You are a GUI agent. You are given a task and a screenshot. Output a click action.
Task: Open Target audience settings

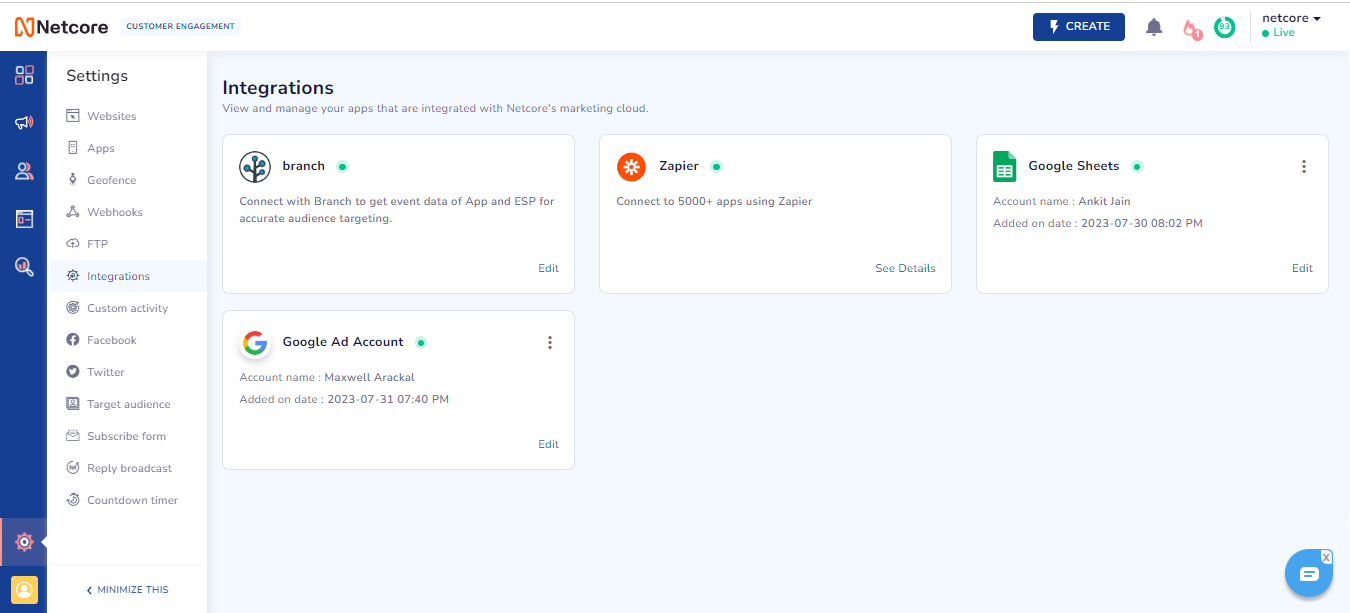pyautogui.click(x=128, y=404)
